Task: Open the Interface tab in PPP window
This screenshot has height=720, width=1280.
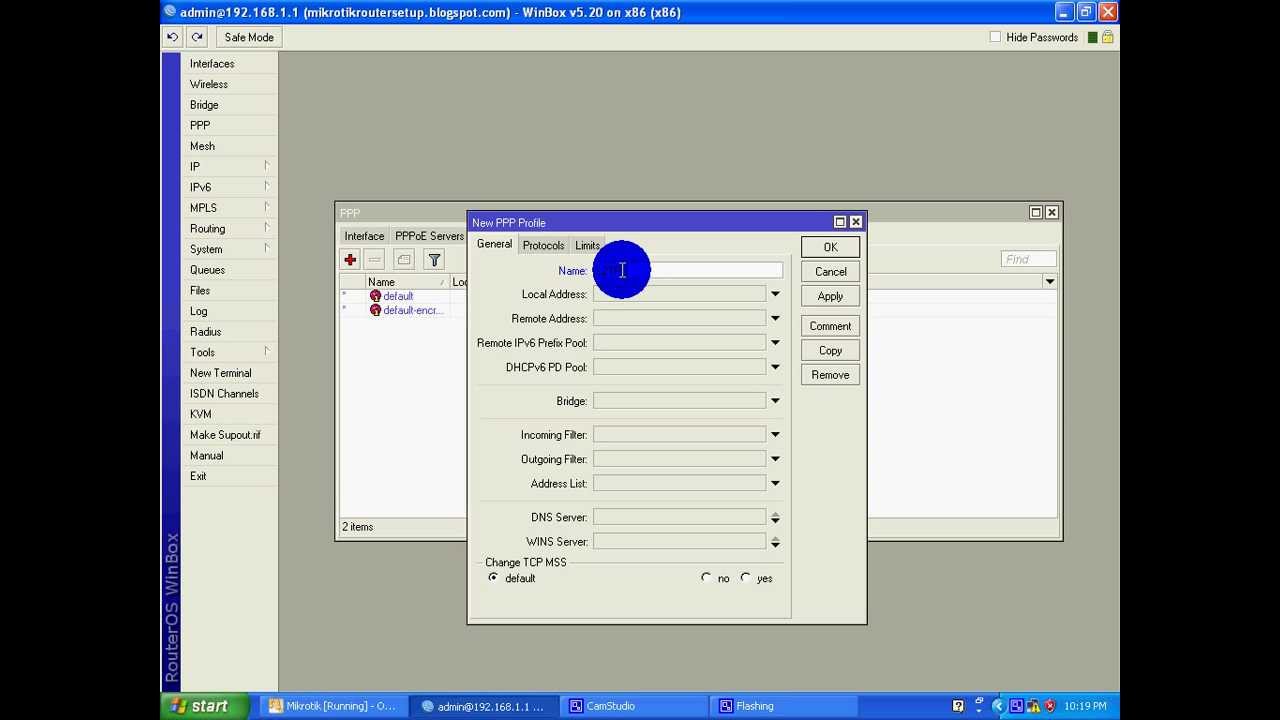Action: (x=364, y=236)
